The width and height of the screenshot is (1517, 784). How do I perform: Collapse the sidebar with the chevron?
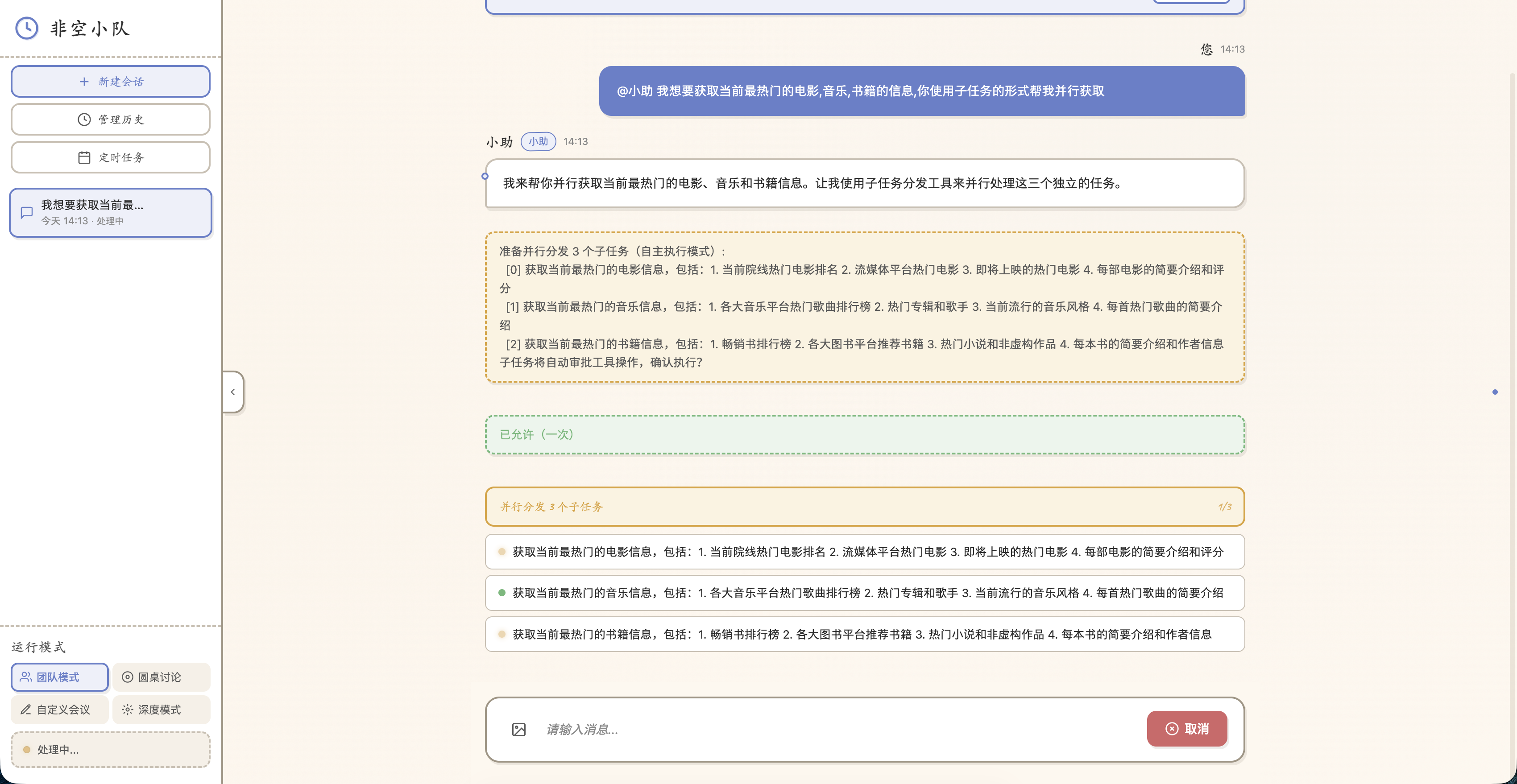pos(232,392)
